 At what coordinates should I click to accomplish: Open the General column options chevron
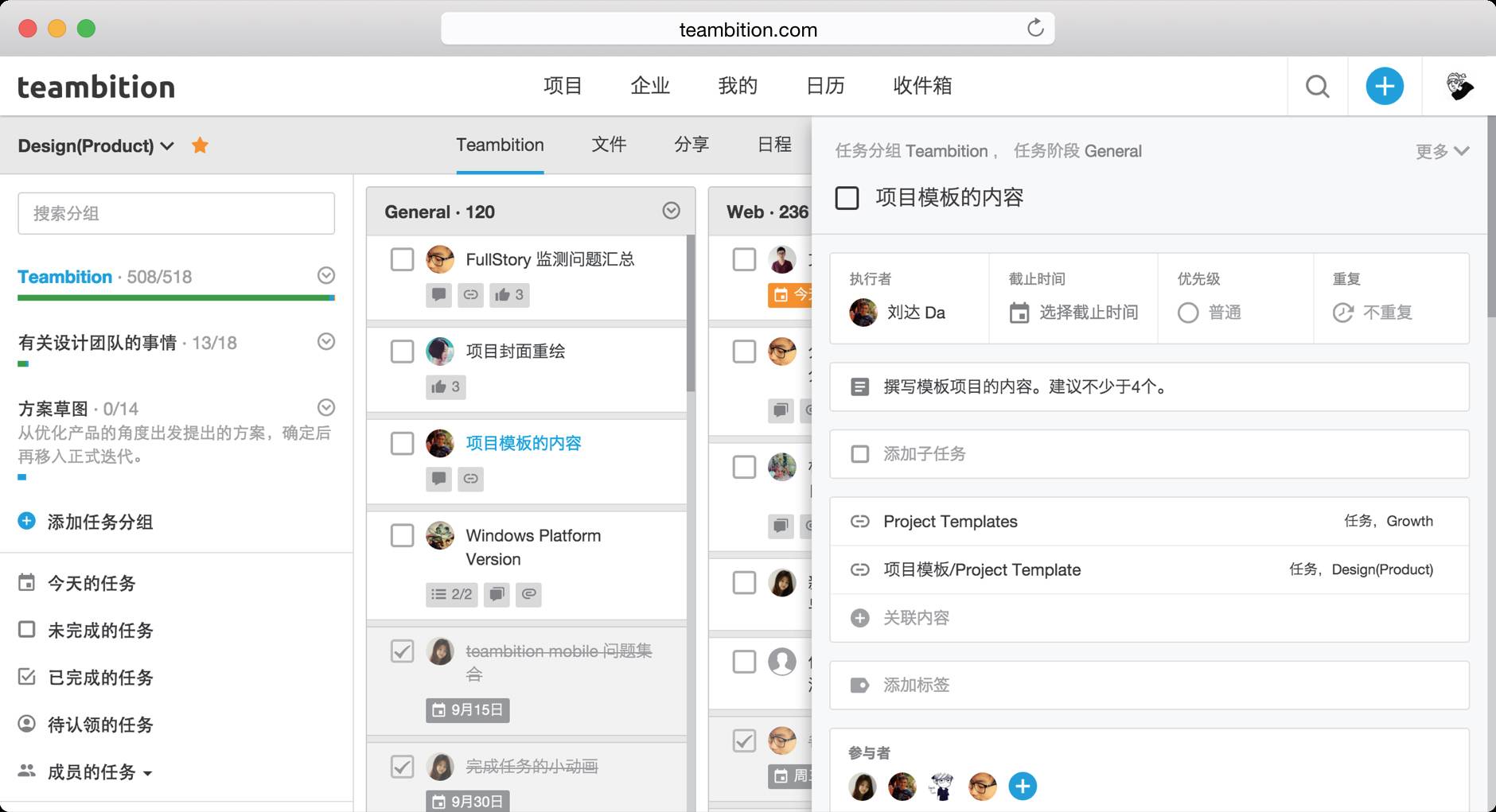tap(672, 211)
